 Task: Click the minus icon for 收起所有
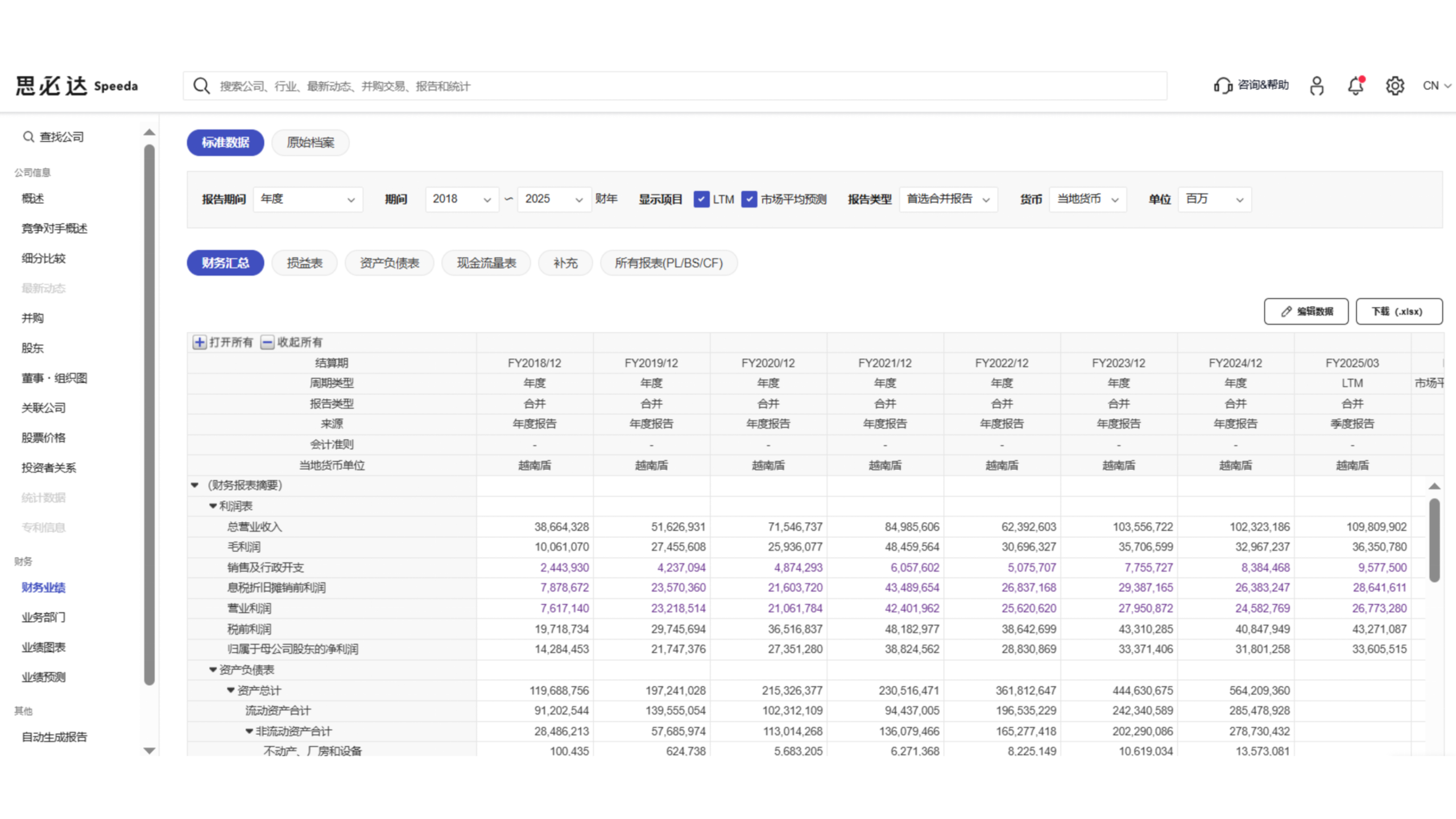pos(267,342)
